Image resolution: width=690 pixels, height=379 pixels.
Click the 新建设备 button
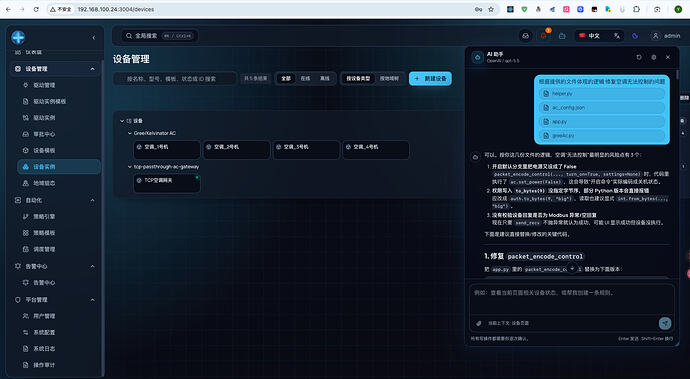click(x=430, y=78)
